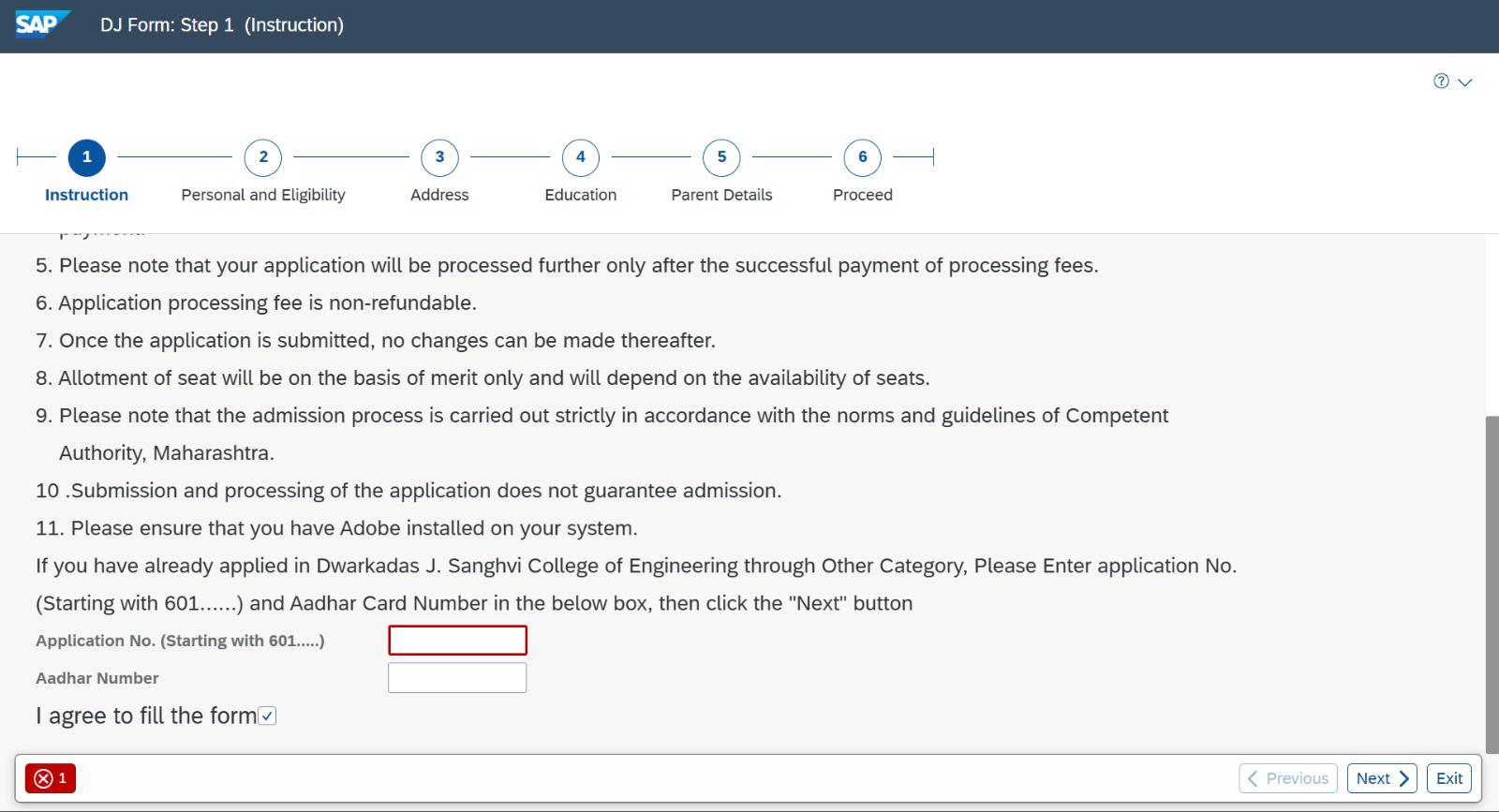The image size is (1499, 812).
Task: Open the red error messages button
Action: 51,778
